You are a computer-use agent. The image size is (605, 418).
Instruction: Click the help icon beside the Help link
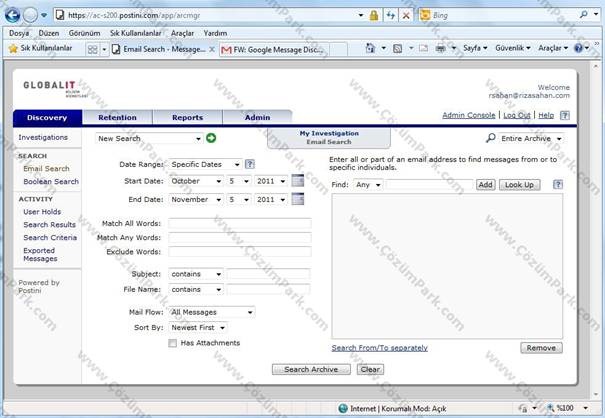click(x=564, y=115)
